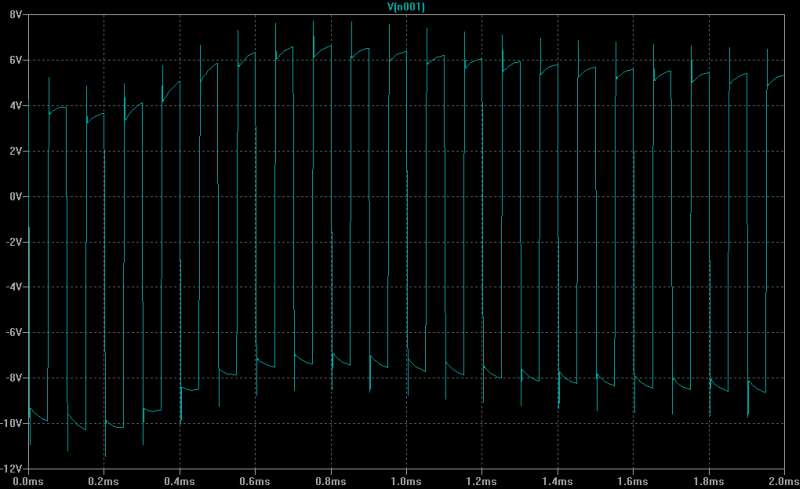800x489 pixels.
Task: Click the 0.4ms time axis label
Action: point(179,481)
